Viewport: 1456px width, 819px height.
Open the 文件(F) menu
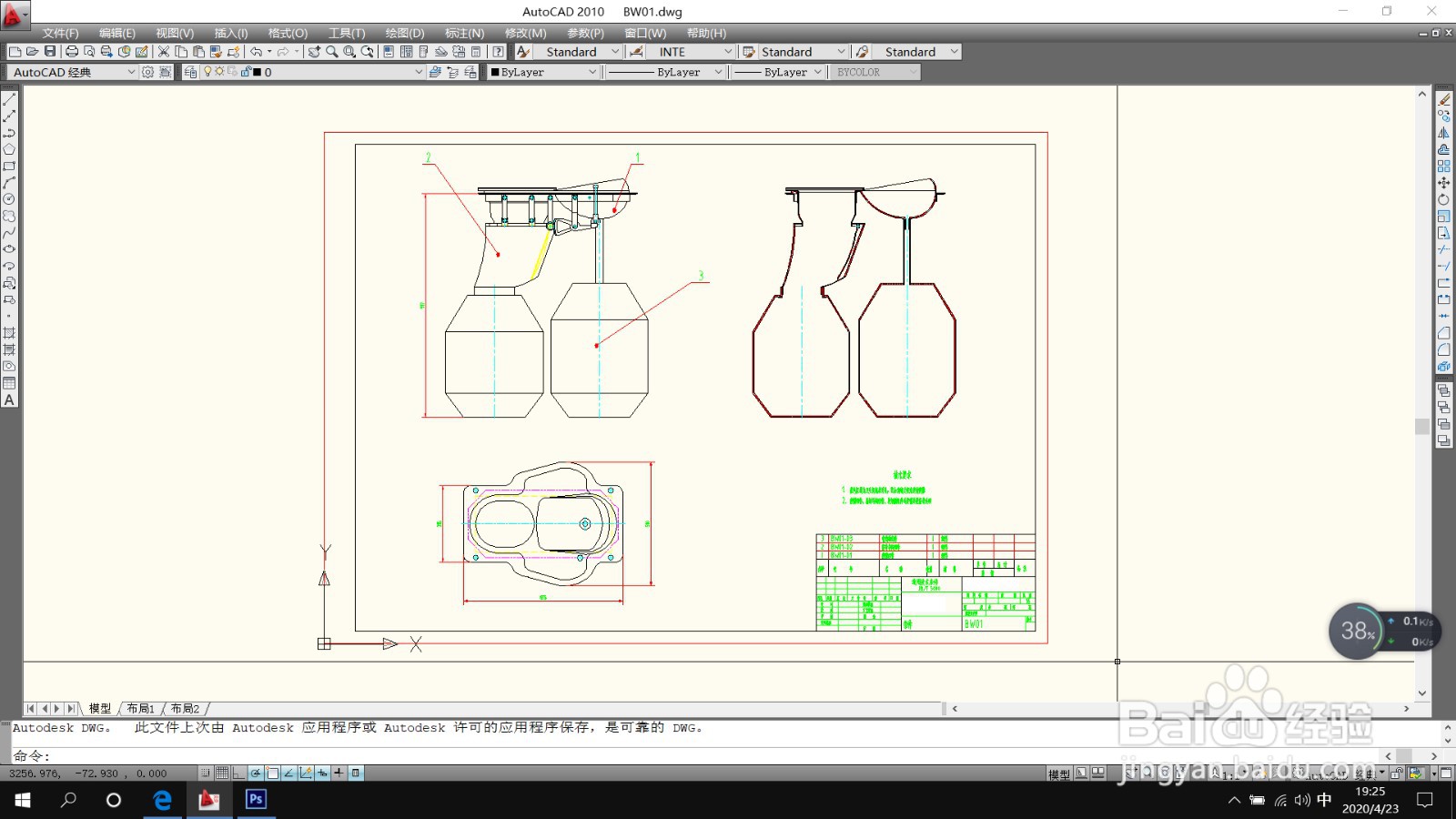point(60,33)
